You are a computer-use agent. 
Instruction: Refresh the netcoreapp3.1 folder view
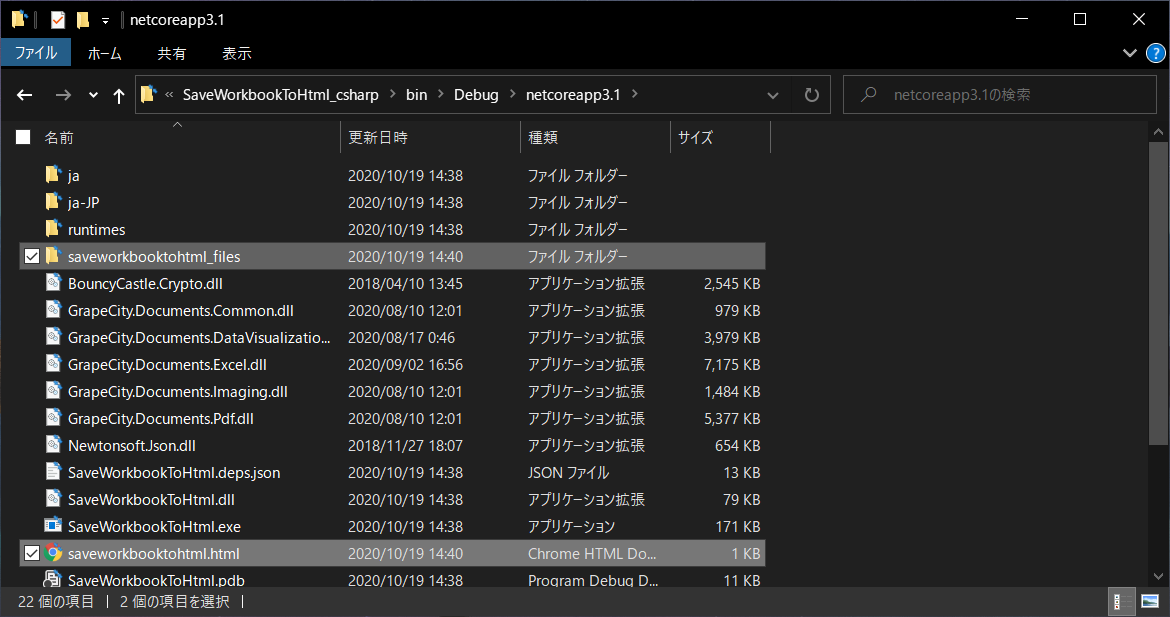point(812,95)
